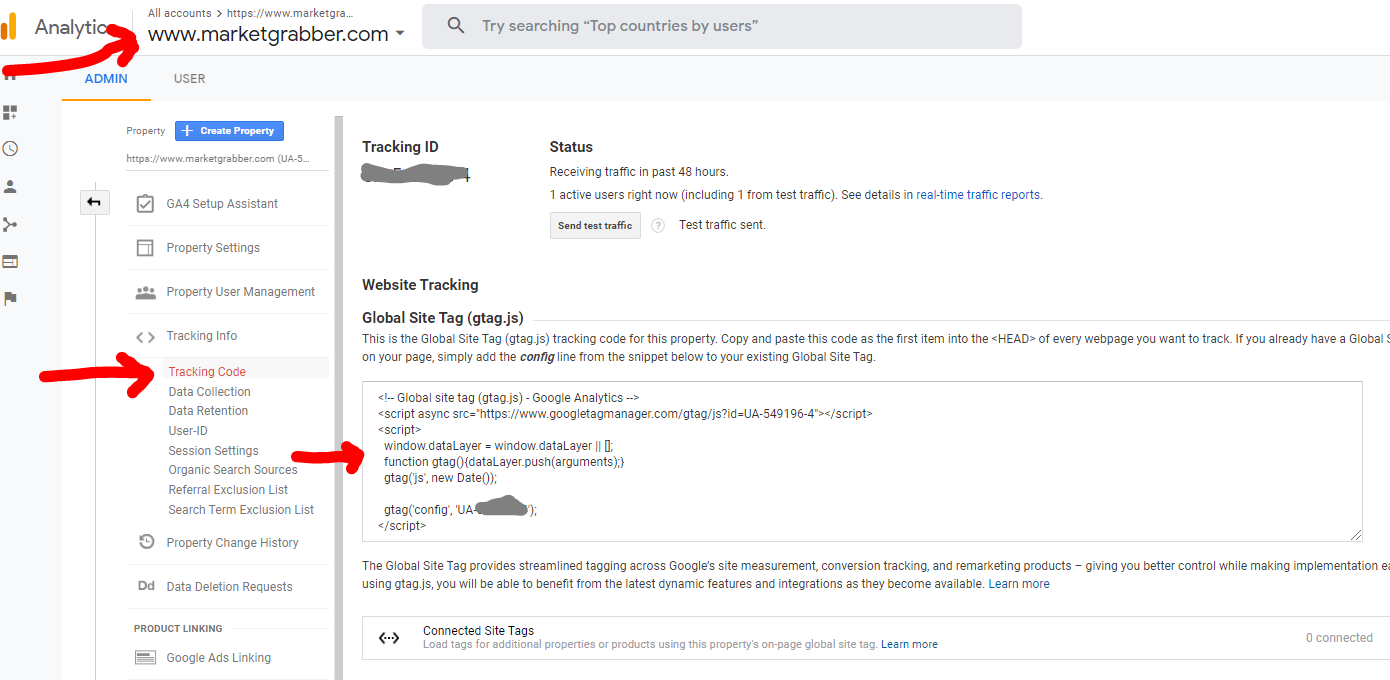
Task: Click the search field "Top countries by users"
Action: pyautogui.click(x=722, y=26)
